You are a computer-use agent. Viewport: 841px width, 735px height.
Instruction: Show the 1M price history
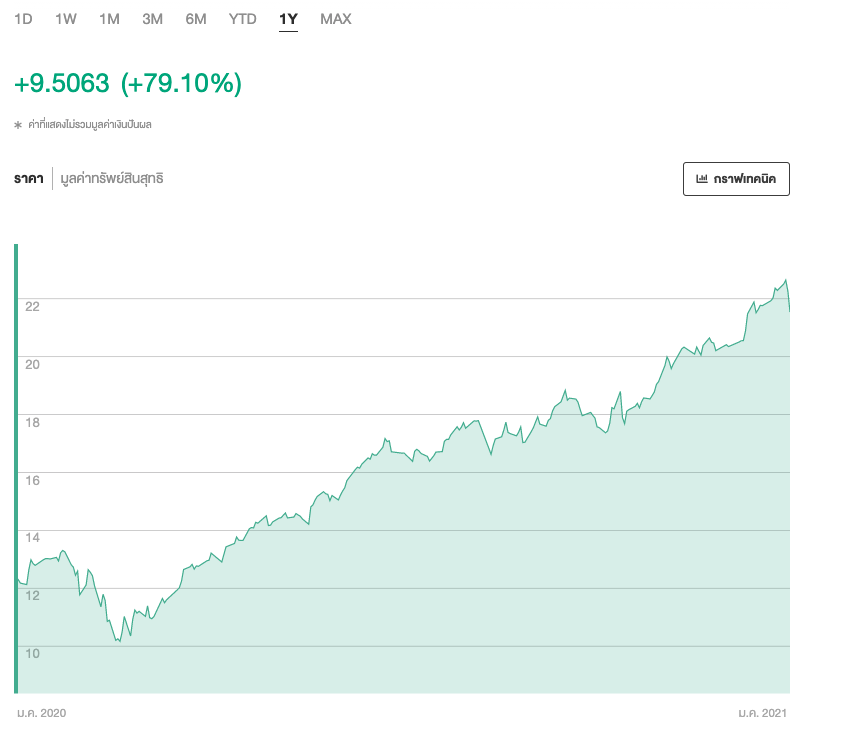109,19
